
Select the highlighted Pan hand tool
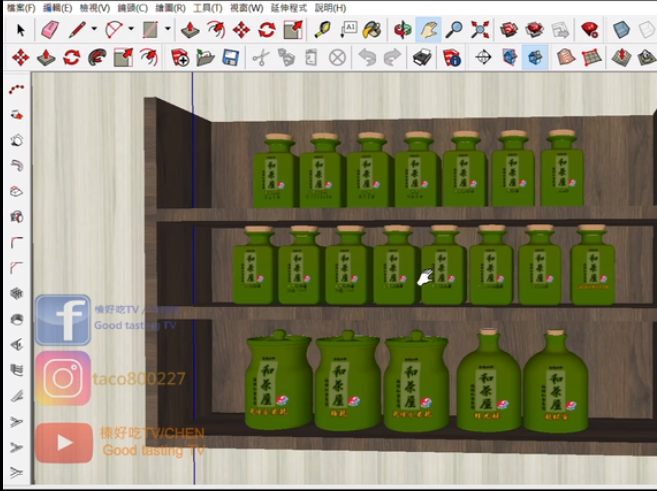(428, 30)
